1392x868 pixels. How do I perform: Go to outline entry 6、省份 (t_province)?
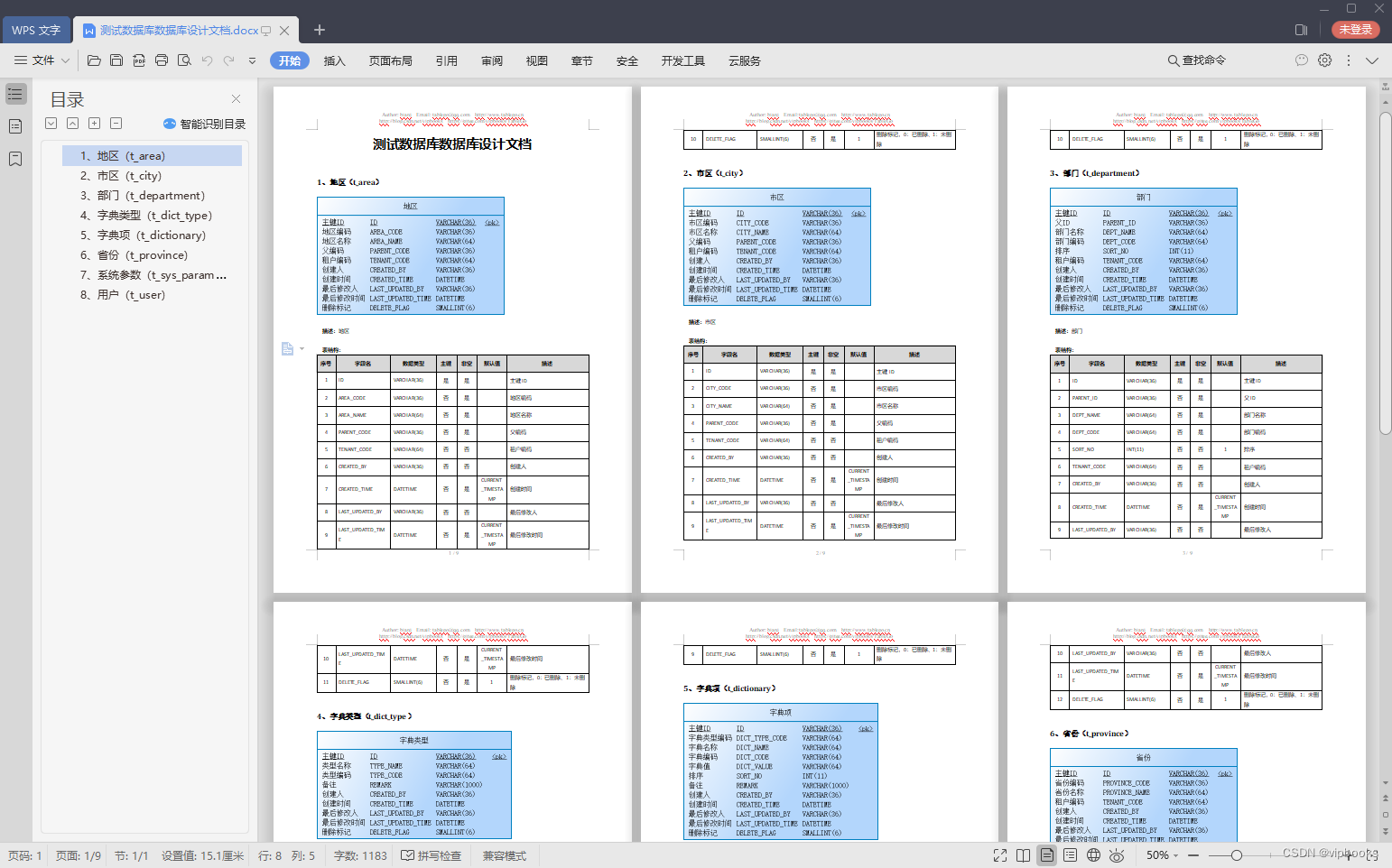pos(152,255)
